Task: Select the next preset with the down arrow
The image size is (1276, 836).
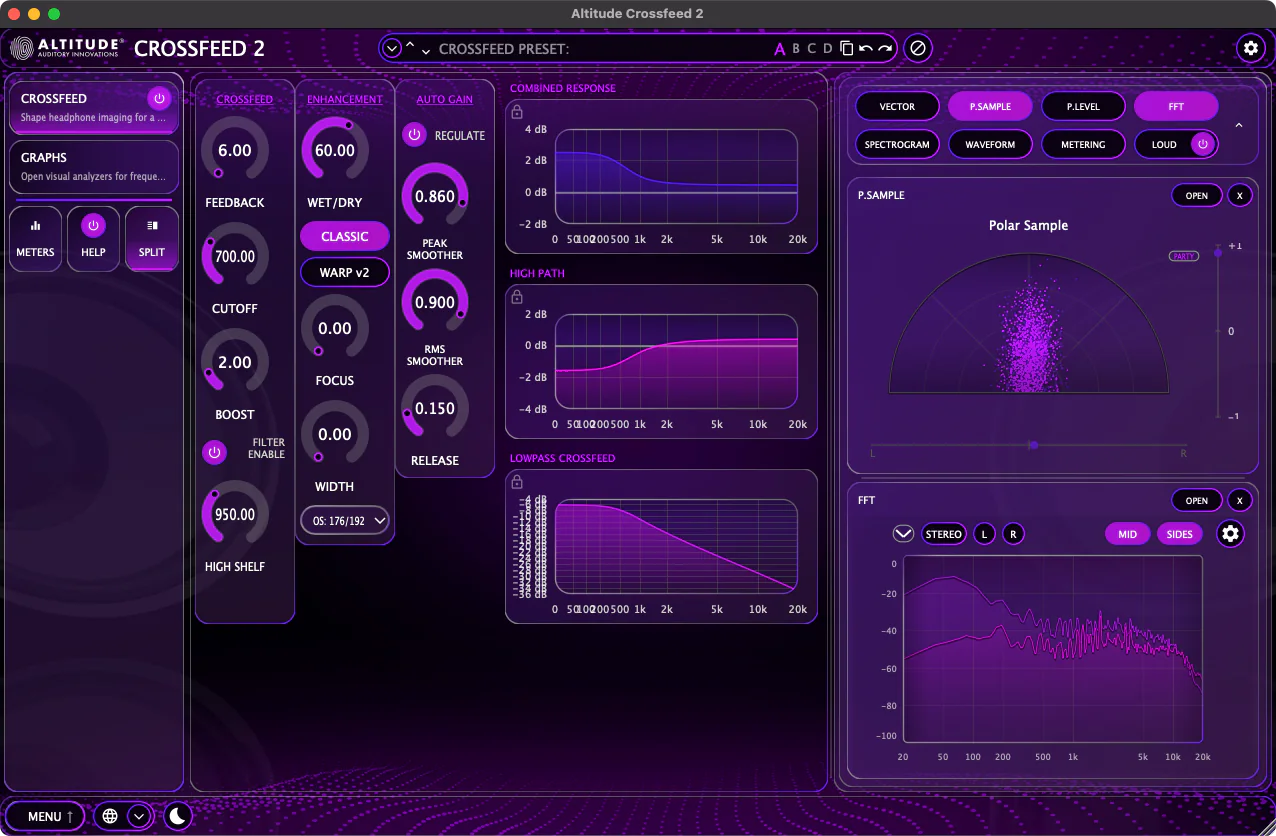Action: (x=426, y=51)
